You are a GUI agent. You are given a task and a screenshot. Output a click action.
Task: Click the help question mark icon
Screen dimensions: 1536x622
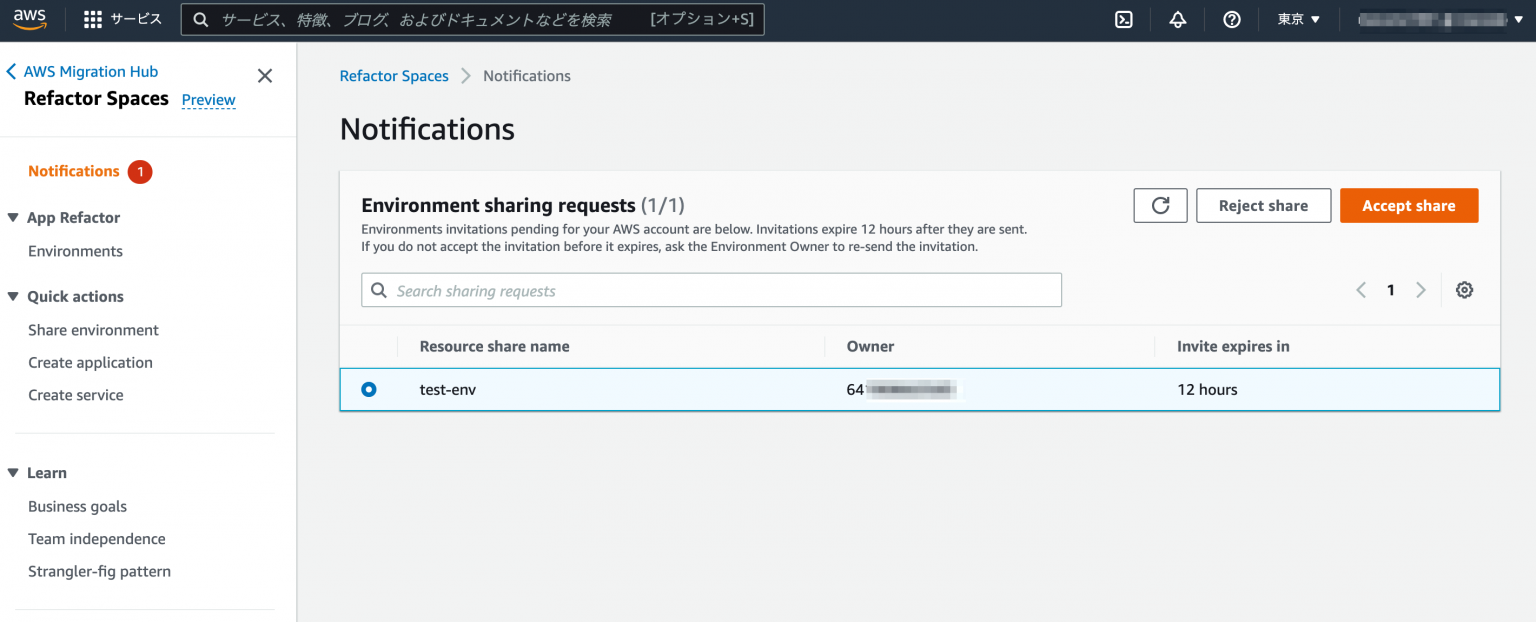click(1231, 18)
